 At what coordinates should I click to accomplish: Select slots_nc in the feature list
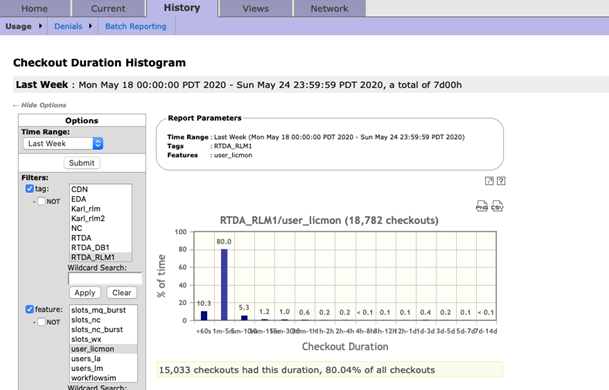(103, 320)
